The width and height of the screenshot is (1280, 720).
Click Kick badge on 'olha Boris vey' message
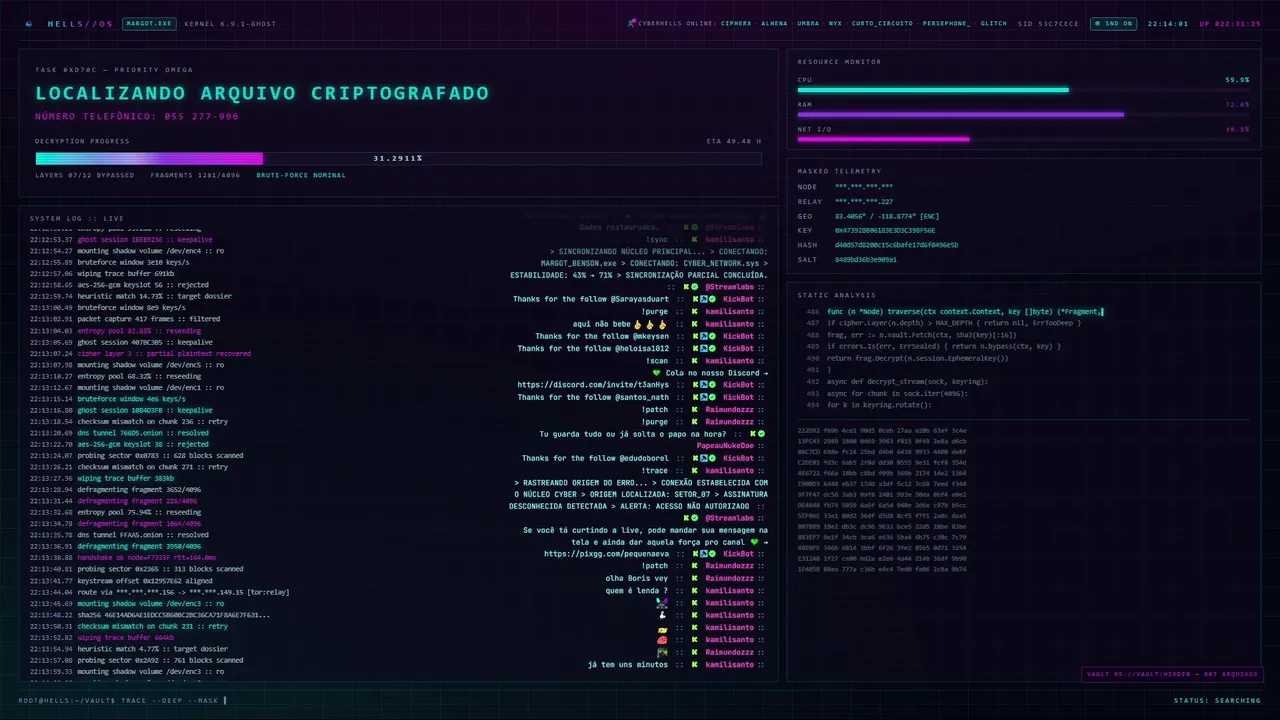[x=694, y=578]
